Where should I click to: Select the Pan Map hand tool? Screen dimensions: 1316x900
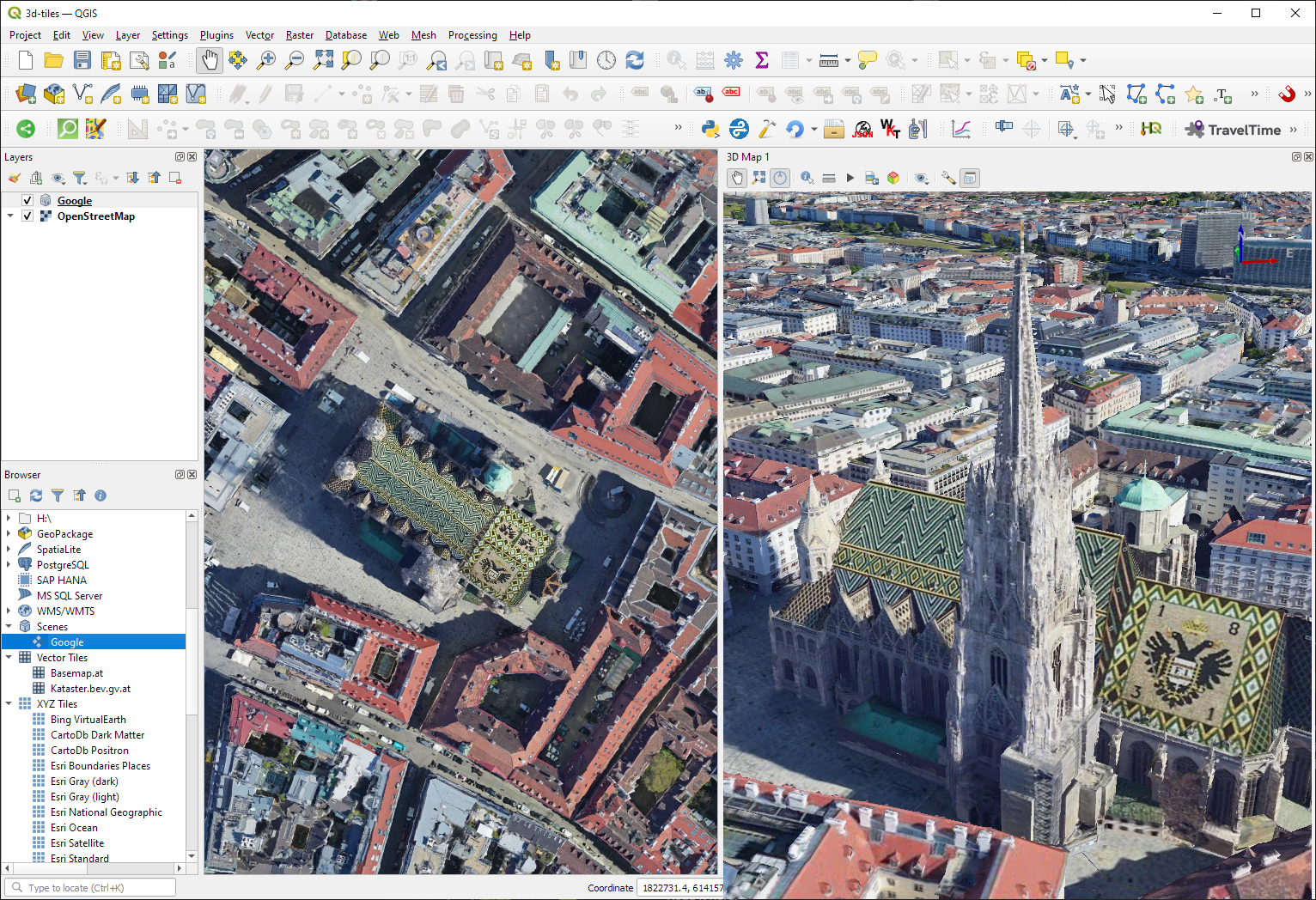point(210,60)
